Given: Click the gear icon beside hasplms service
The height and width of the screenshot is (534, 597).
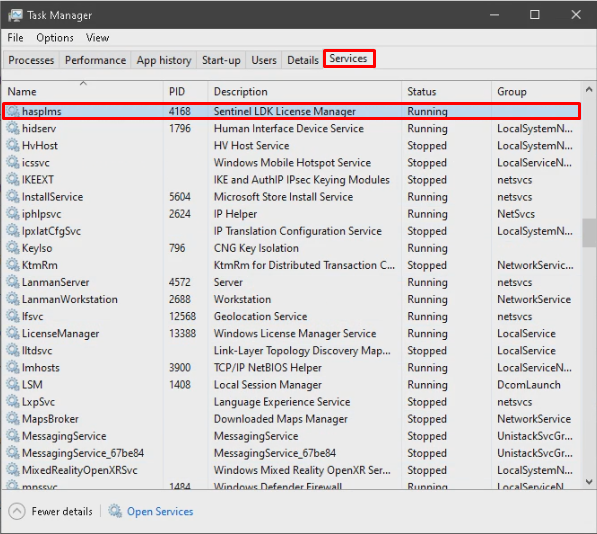Looking at the screenshot, I should tap(13, 111).
